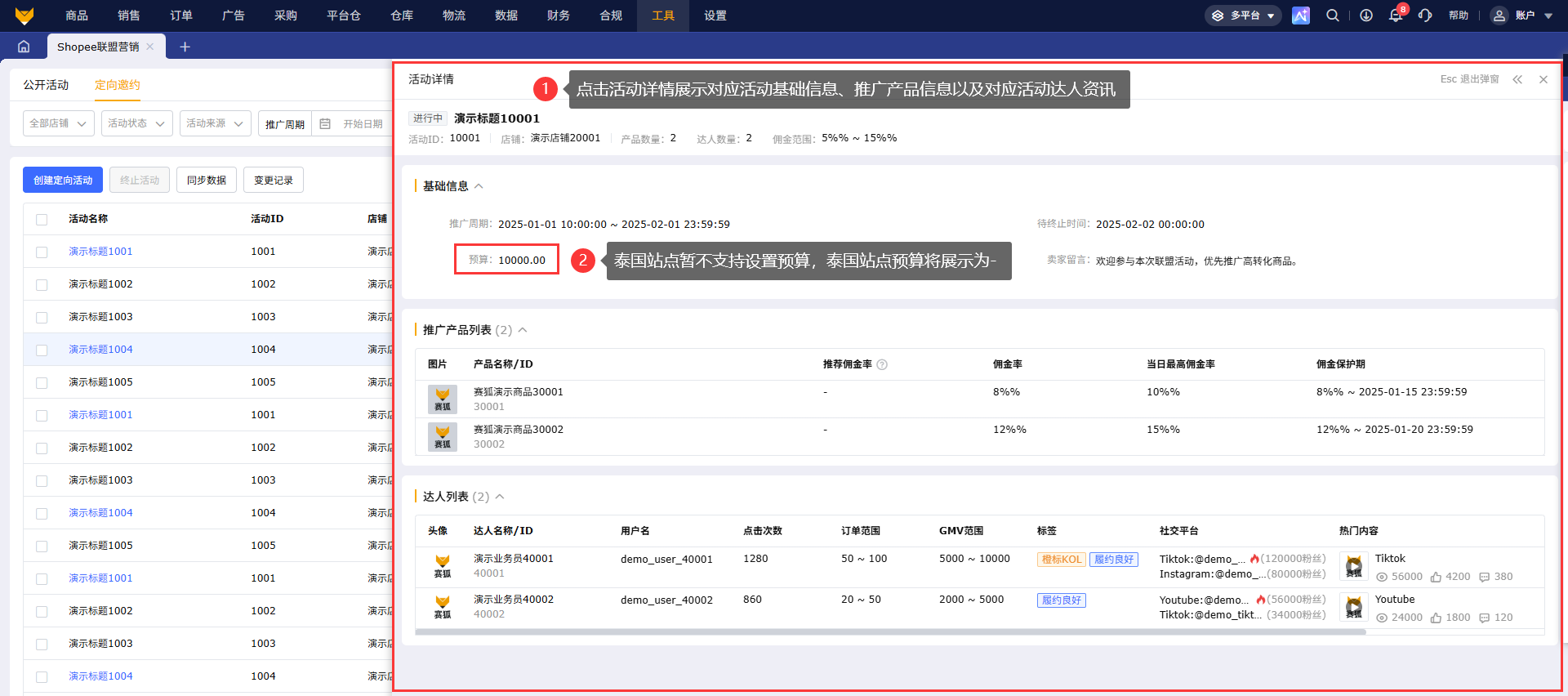This screenshot has height=696, width=1568.
Task: Open the 全部店铺 dropdown
Action: [x=59, y=123]
